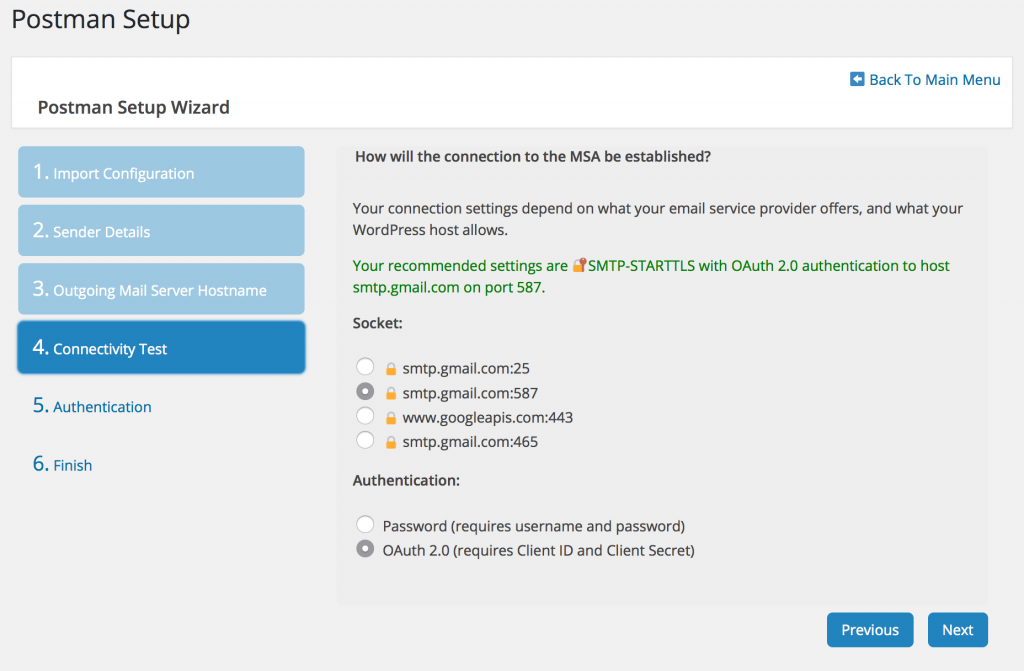Click the back arrow icon by Main Menu
This screenshot has width=1024, height=671.
click(x=857, y=79)
